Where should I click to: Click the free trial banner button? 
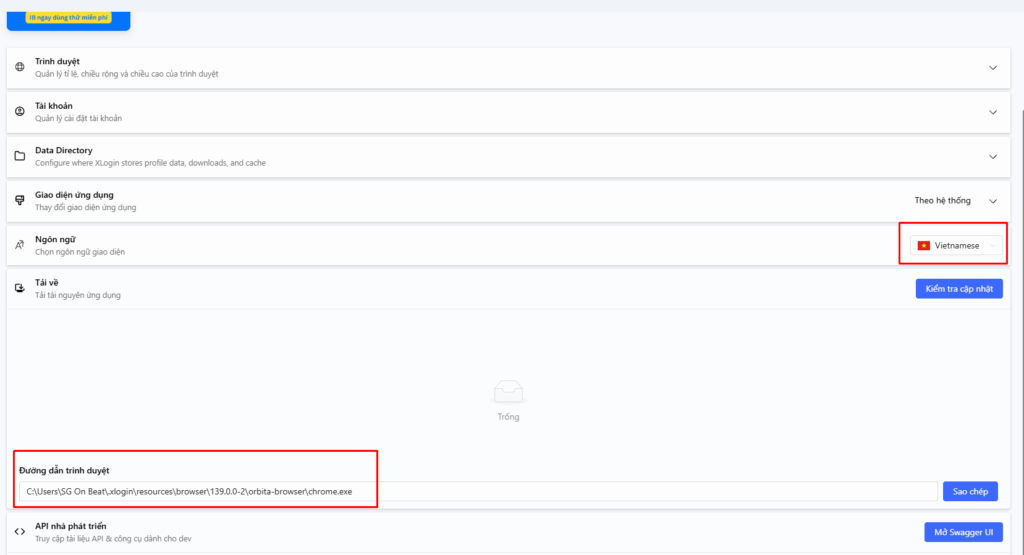[x=69, y=17]
